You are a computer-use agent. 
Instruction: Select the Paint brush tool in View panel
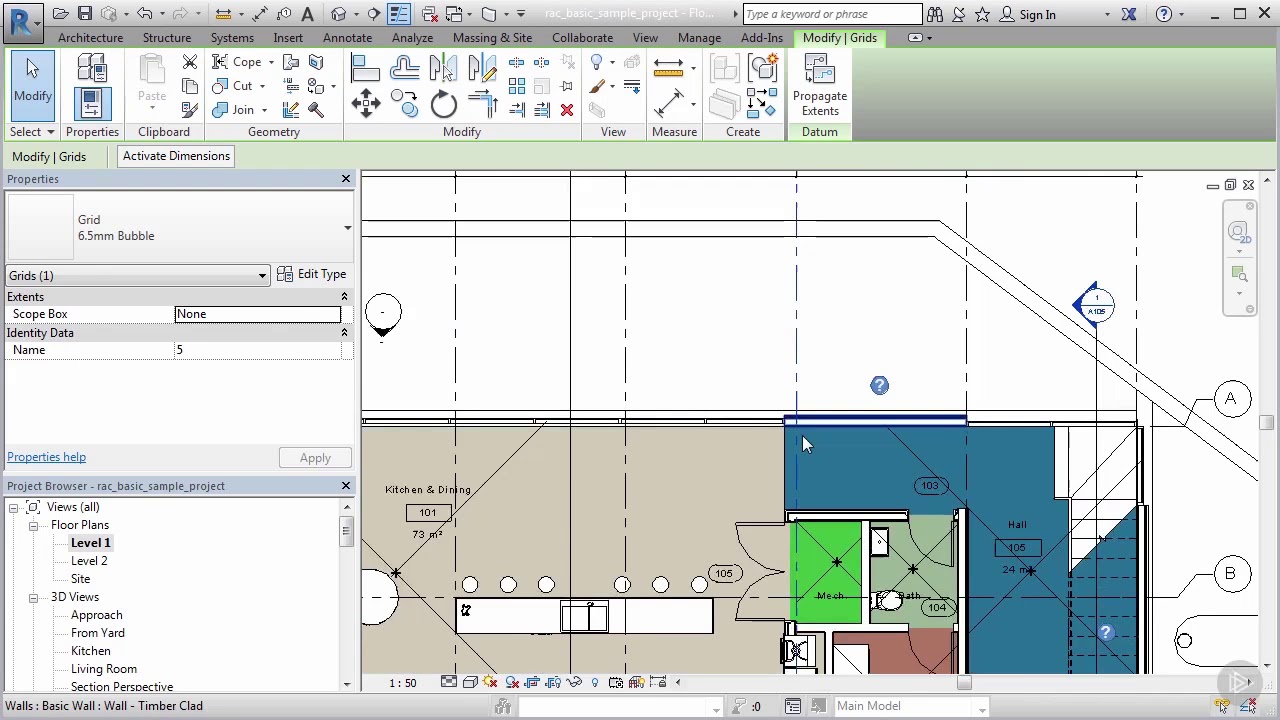click(x=597, y=86)
